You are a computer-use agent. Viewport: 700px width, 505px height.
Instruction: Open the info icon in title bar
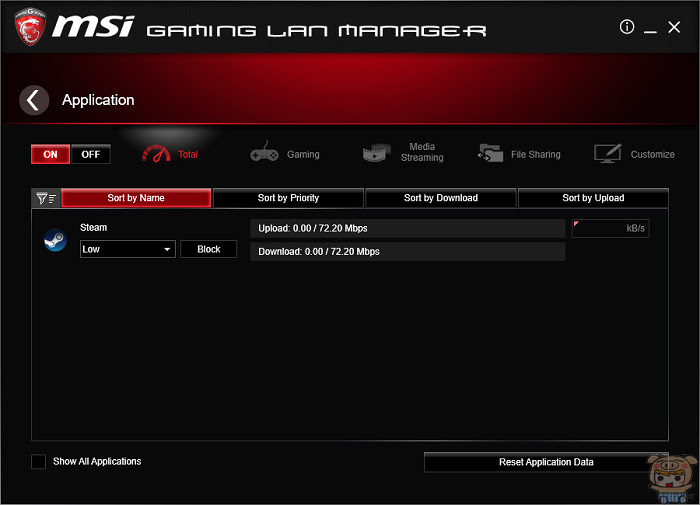click(627, 27)
